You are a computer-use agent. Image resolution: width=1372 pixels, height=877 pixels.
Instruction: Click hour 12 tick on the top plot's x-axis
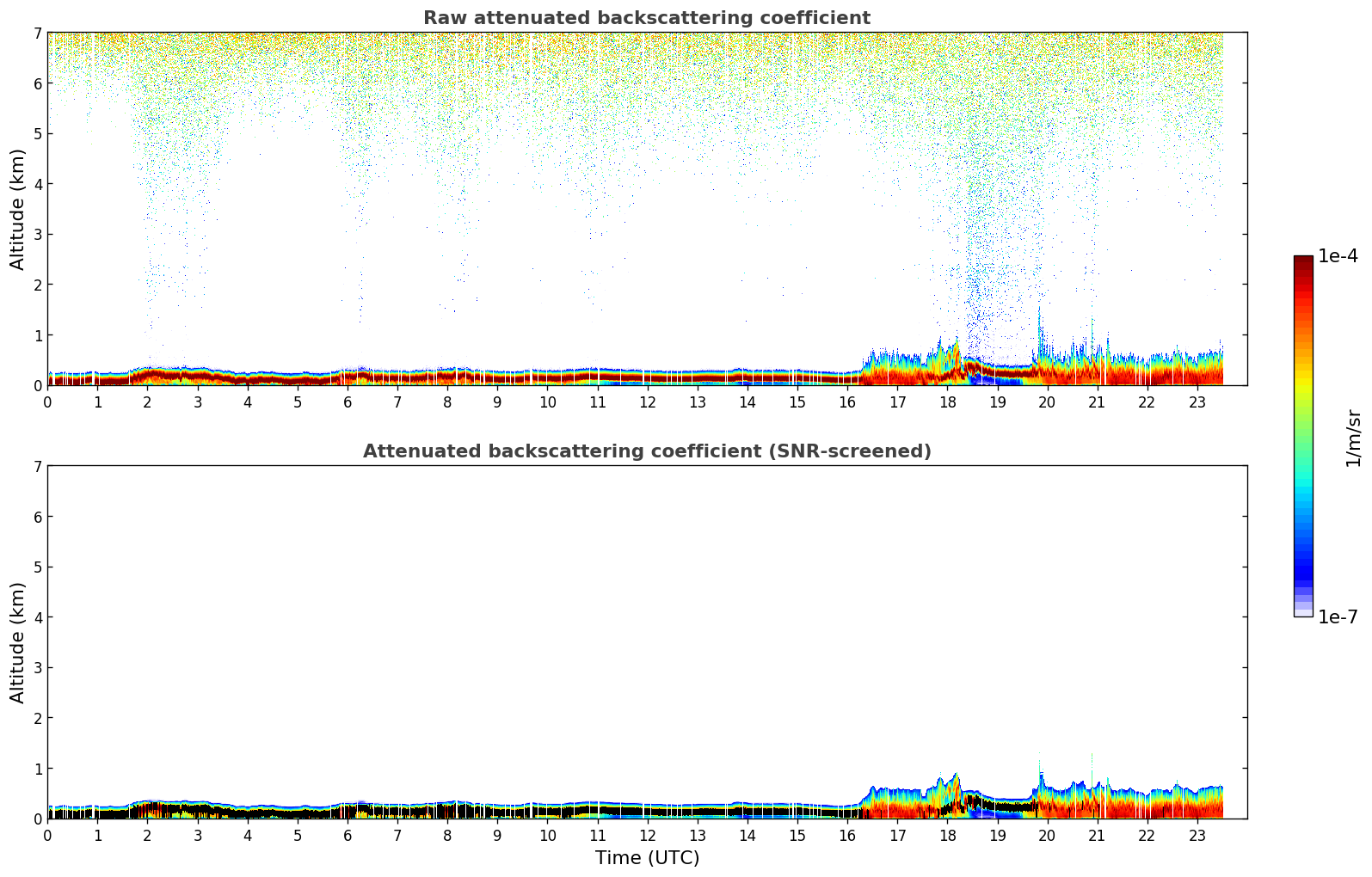tap(647, 402)
